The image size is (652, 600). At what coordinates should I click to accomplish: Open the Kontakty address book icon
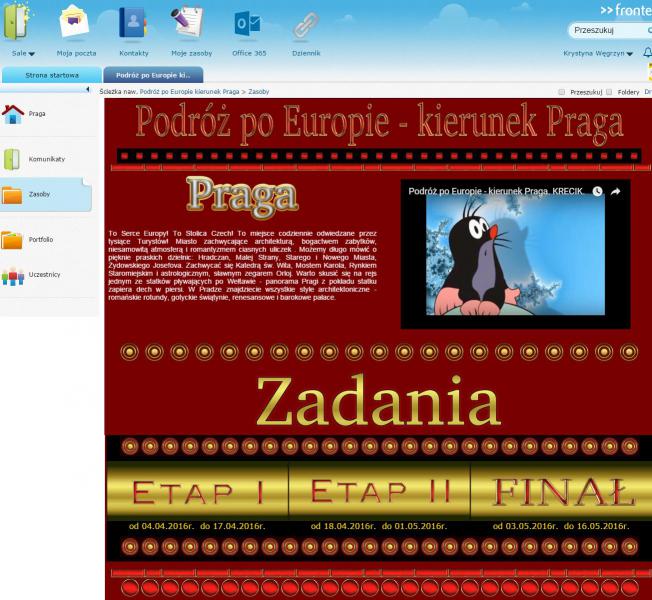pyautogui.click(x=133, y=23)
